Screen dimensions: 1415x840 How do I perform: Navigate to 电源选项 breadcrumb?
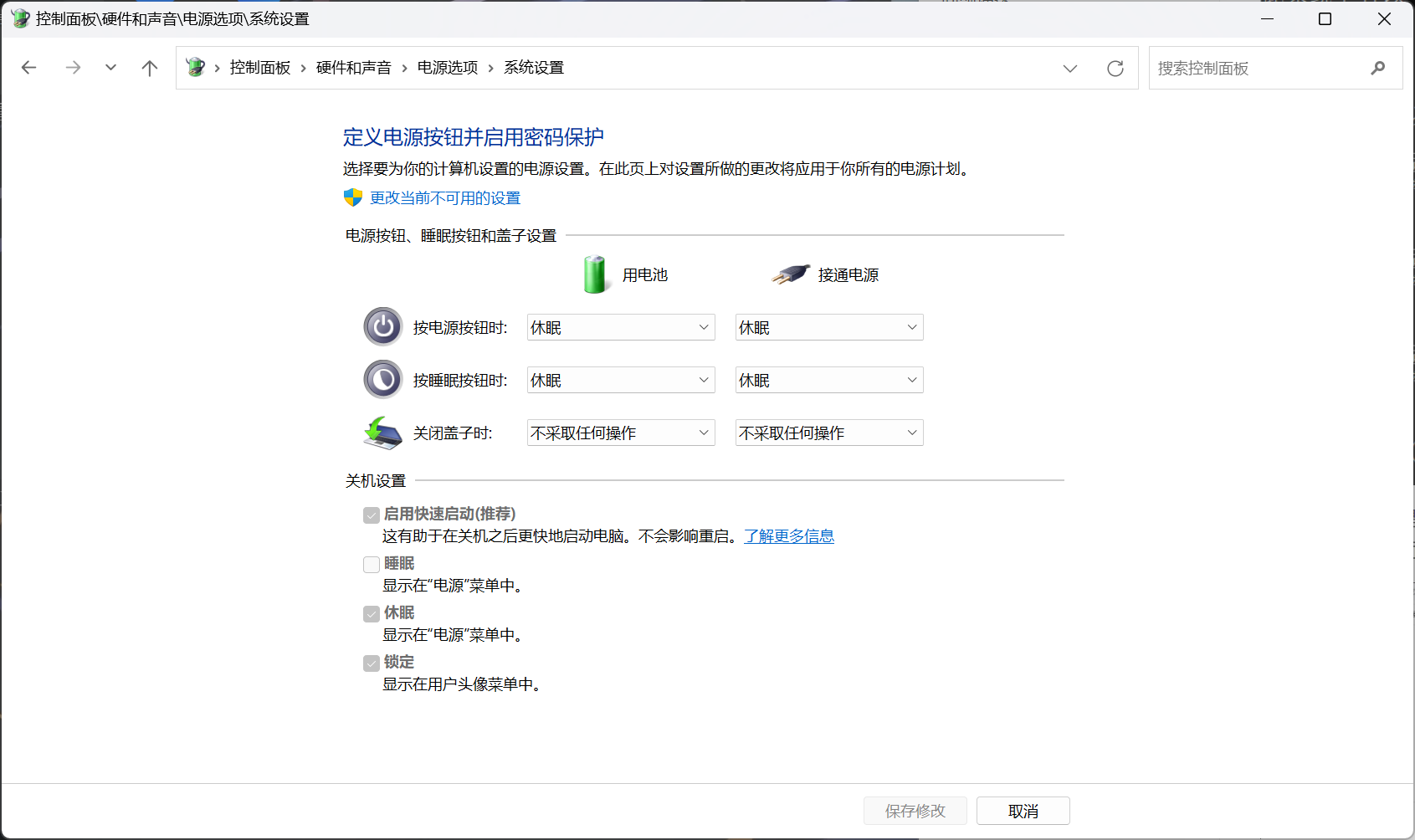[448, 68]
